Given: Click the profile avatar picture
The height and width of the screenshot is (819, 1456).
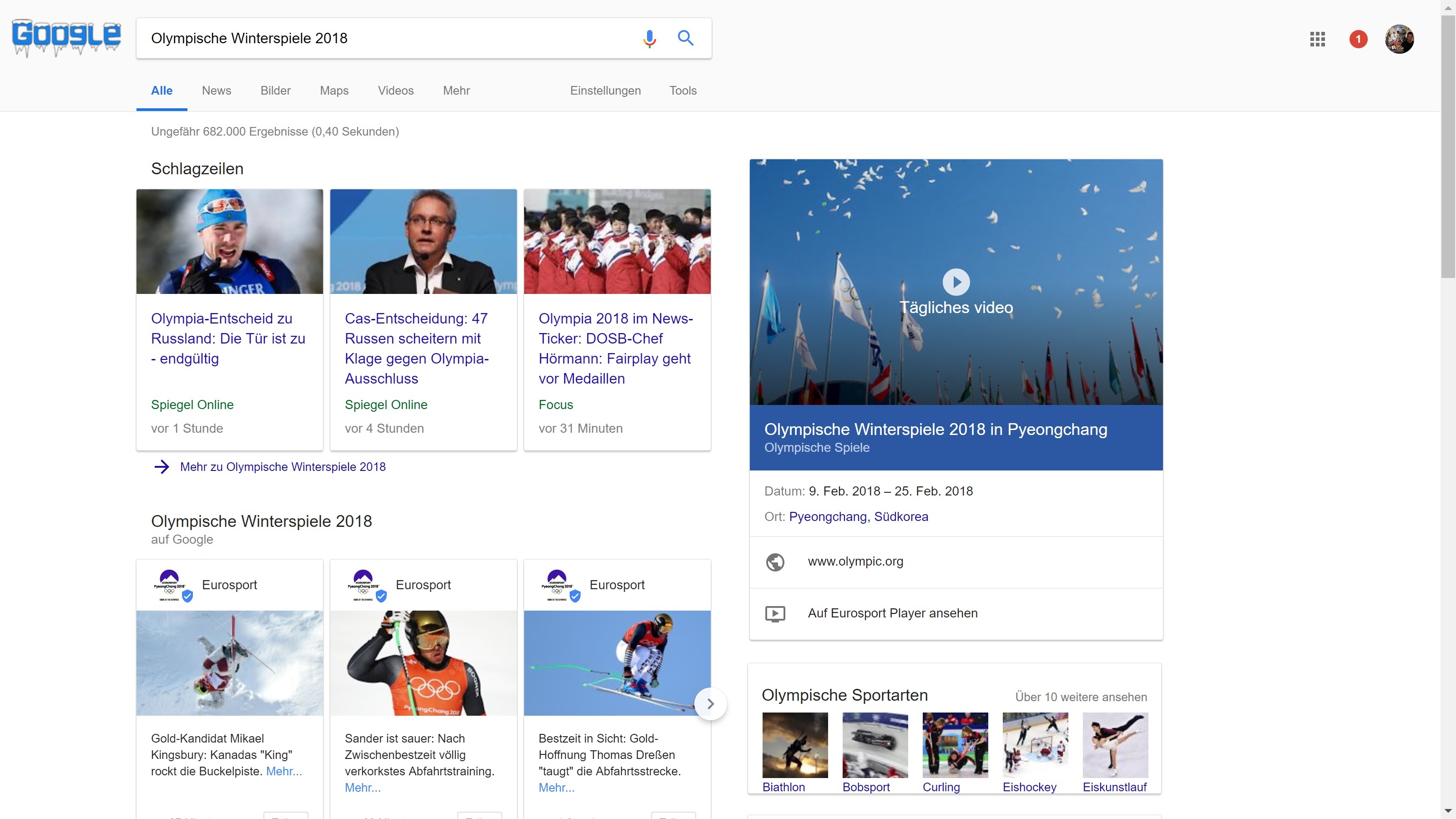Looking at the screenshot, I should pos(1399,39).
